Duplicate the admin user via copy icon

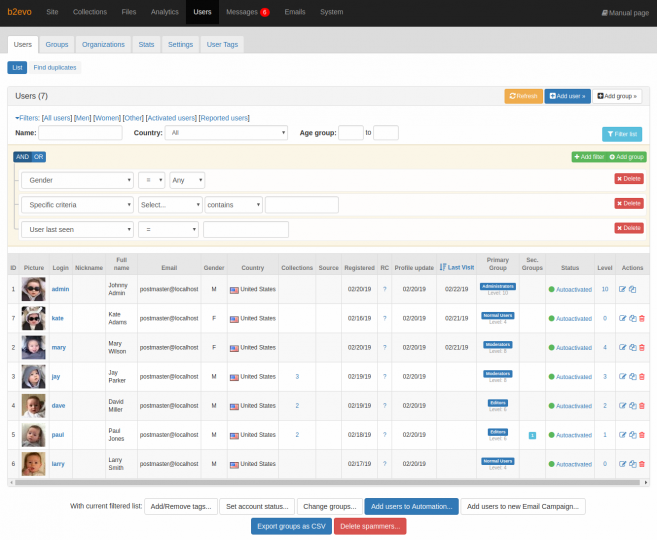pos(632,289)
